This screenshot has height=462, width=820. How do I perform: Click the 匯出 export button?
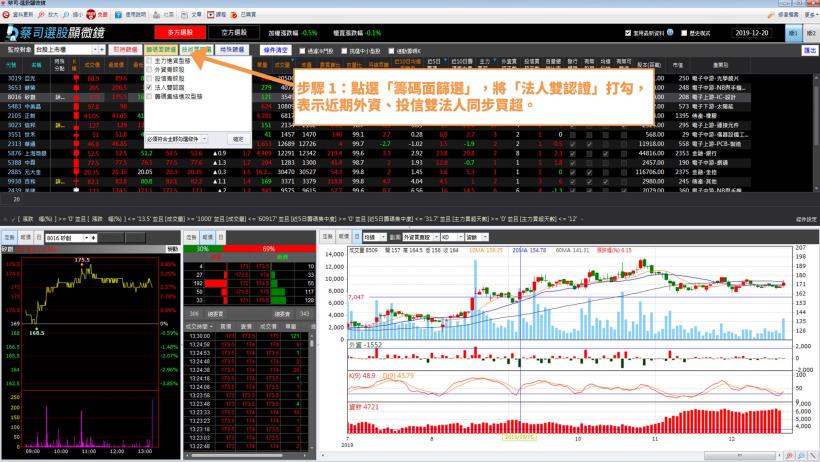click(x=810, y=50)
